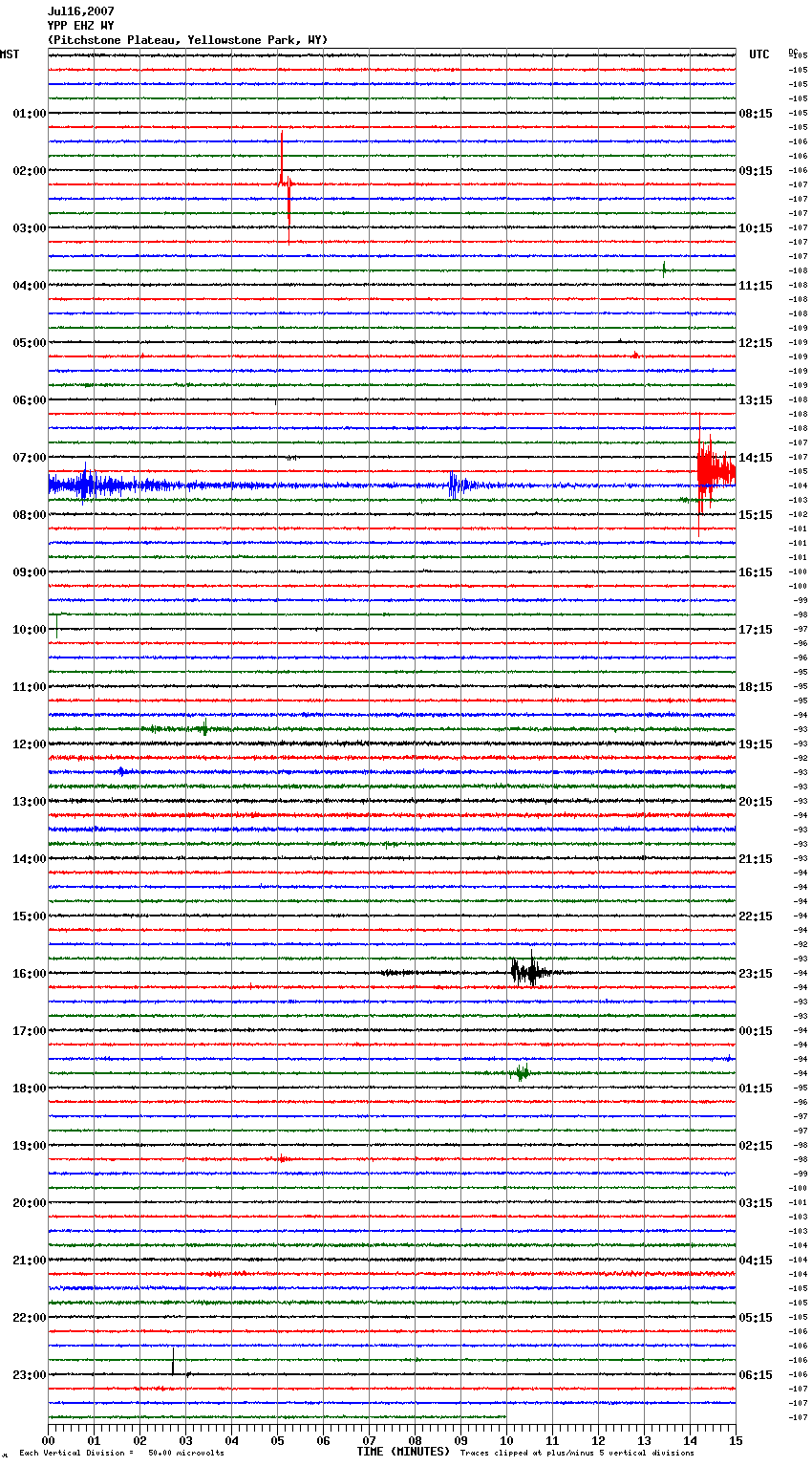The width and height of the screenshot is (812, 1466).
Task: Select the 08:00 MST time label
Action: coord(29,515)
